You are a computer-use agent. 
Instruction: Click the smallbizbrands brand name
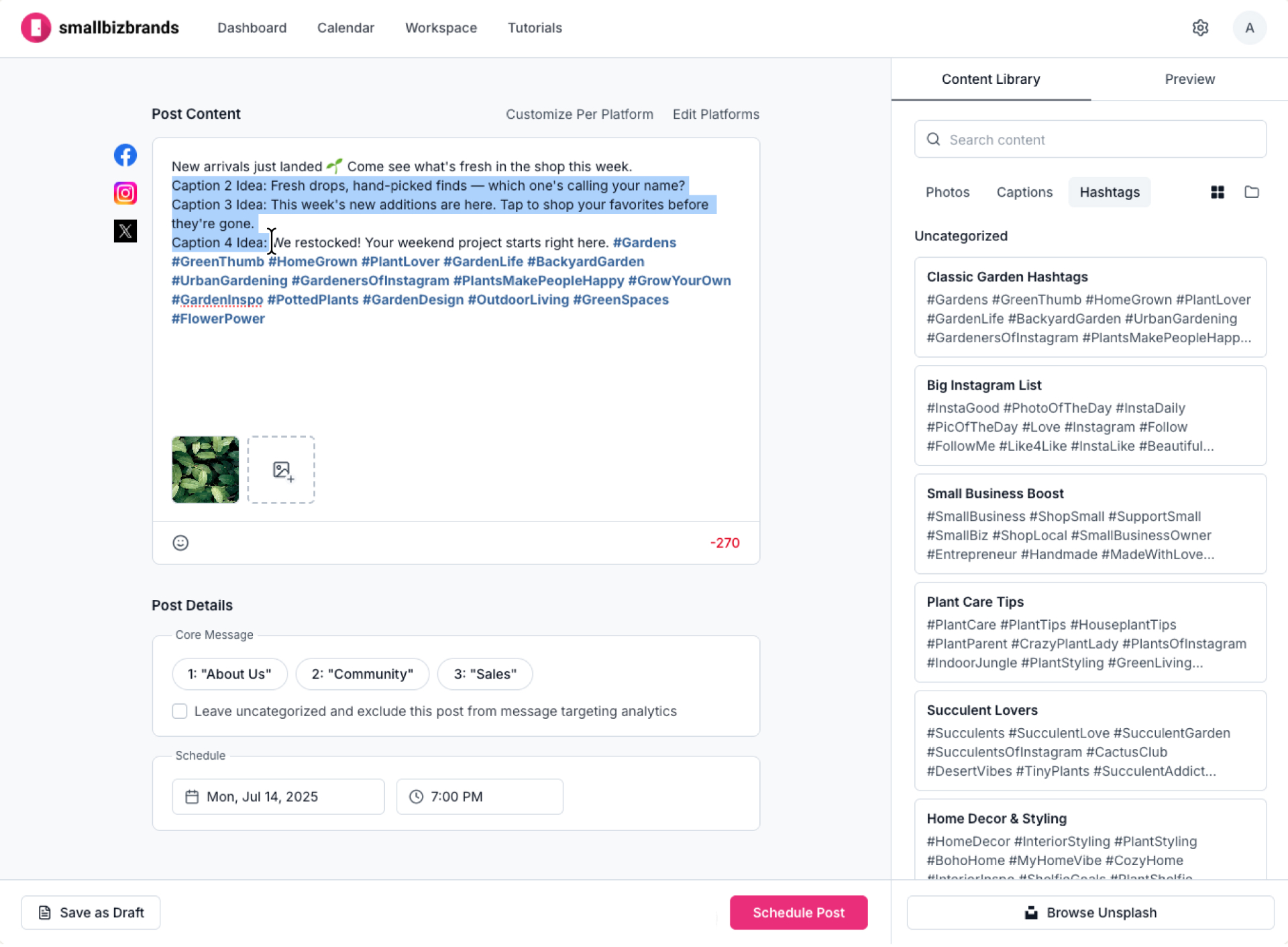pos(119,28)
